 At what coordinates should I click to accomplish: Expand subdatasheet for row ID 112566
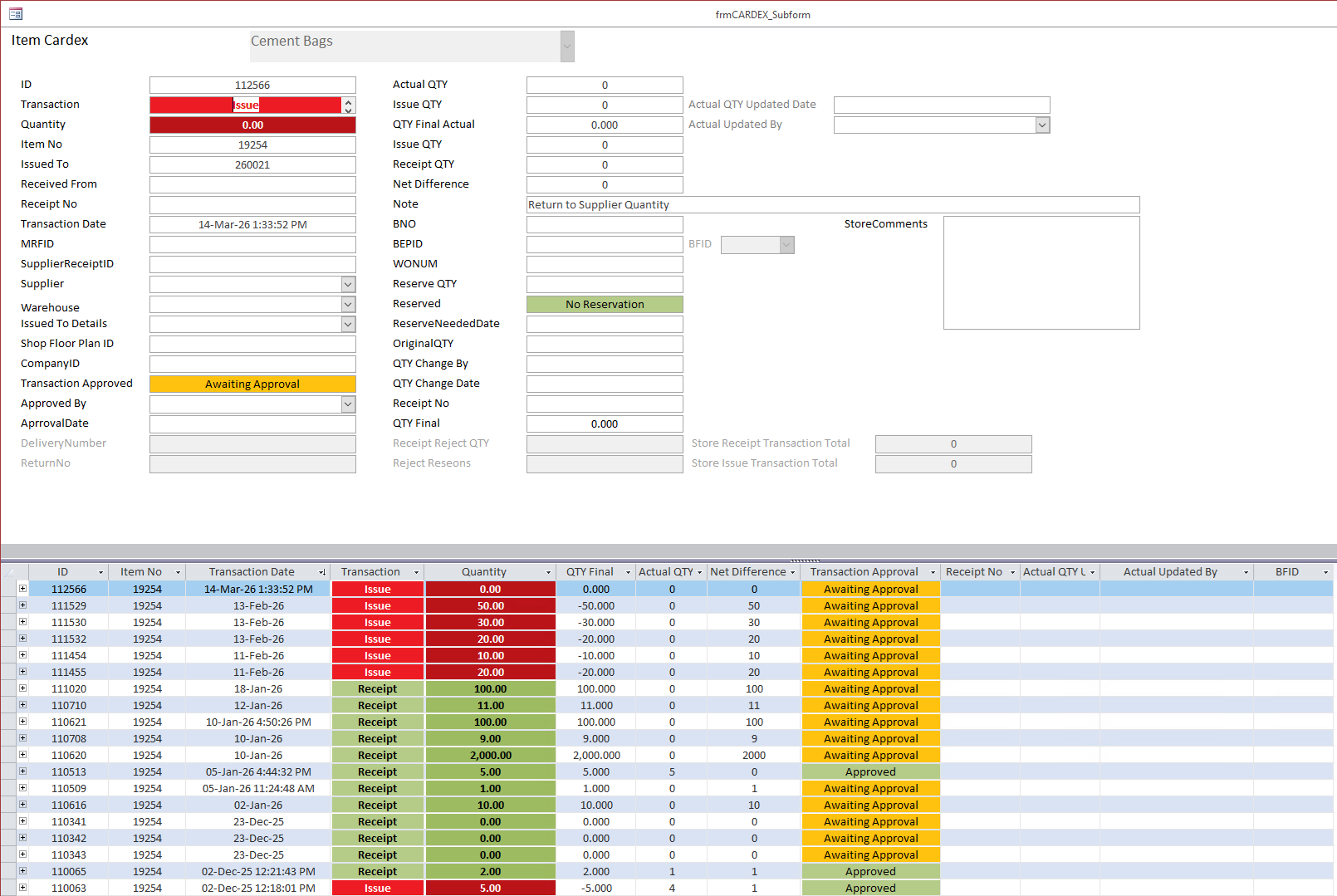tap(23, 589)
